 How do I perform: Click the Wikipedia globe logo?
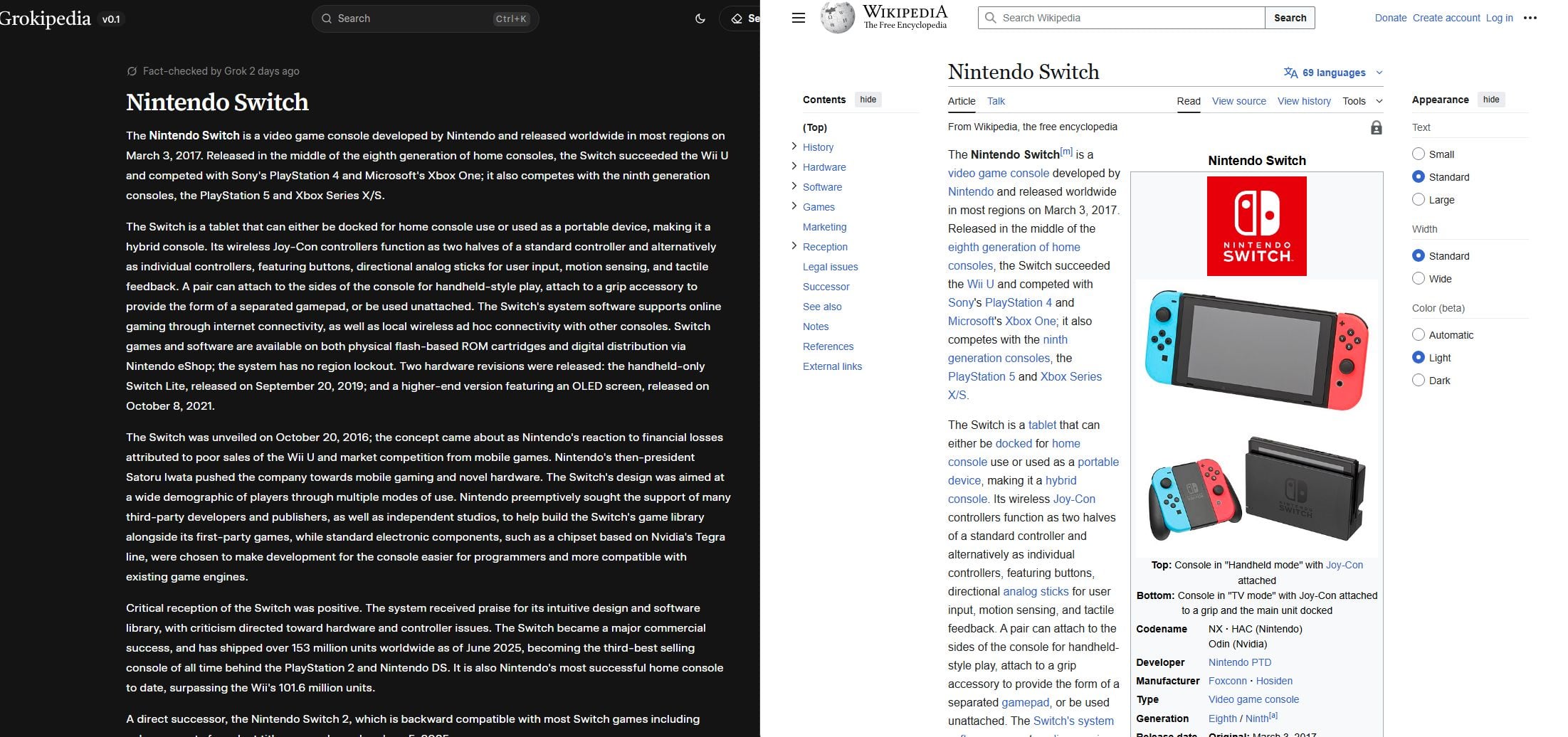coord(837,17)
